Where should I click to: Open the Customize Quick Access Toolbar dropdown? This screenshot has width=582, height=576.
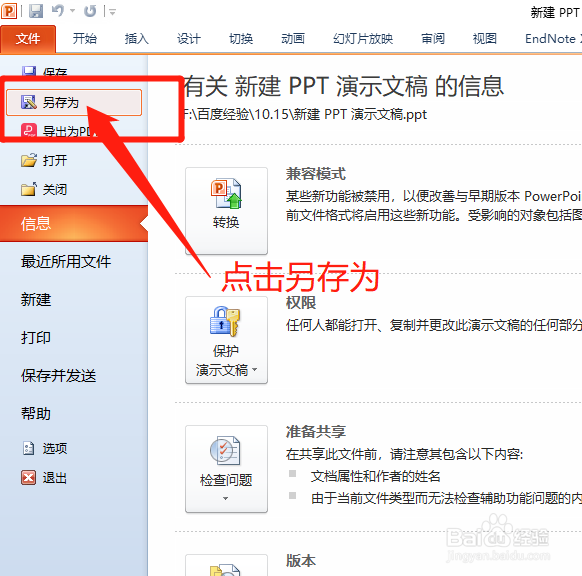tap(112, 12)
